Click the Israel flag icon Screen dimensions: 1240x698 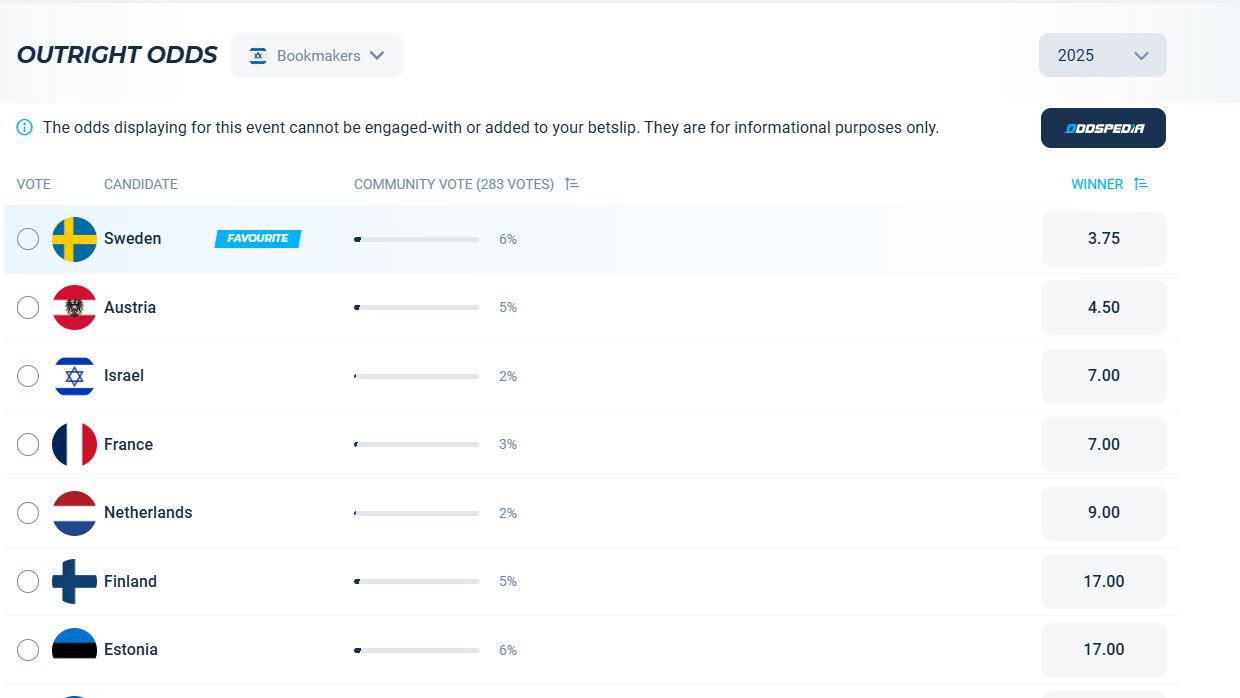(x=74, y=376)
